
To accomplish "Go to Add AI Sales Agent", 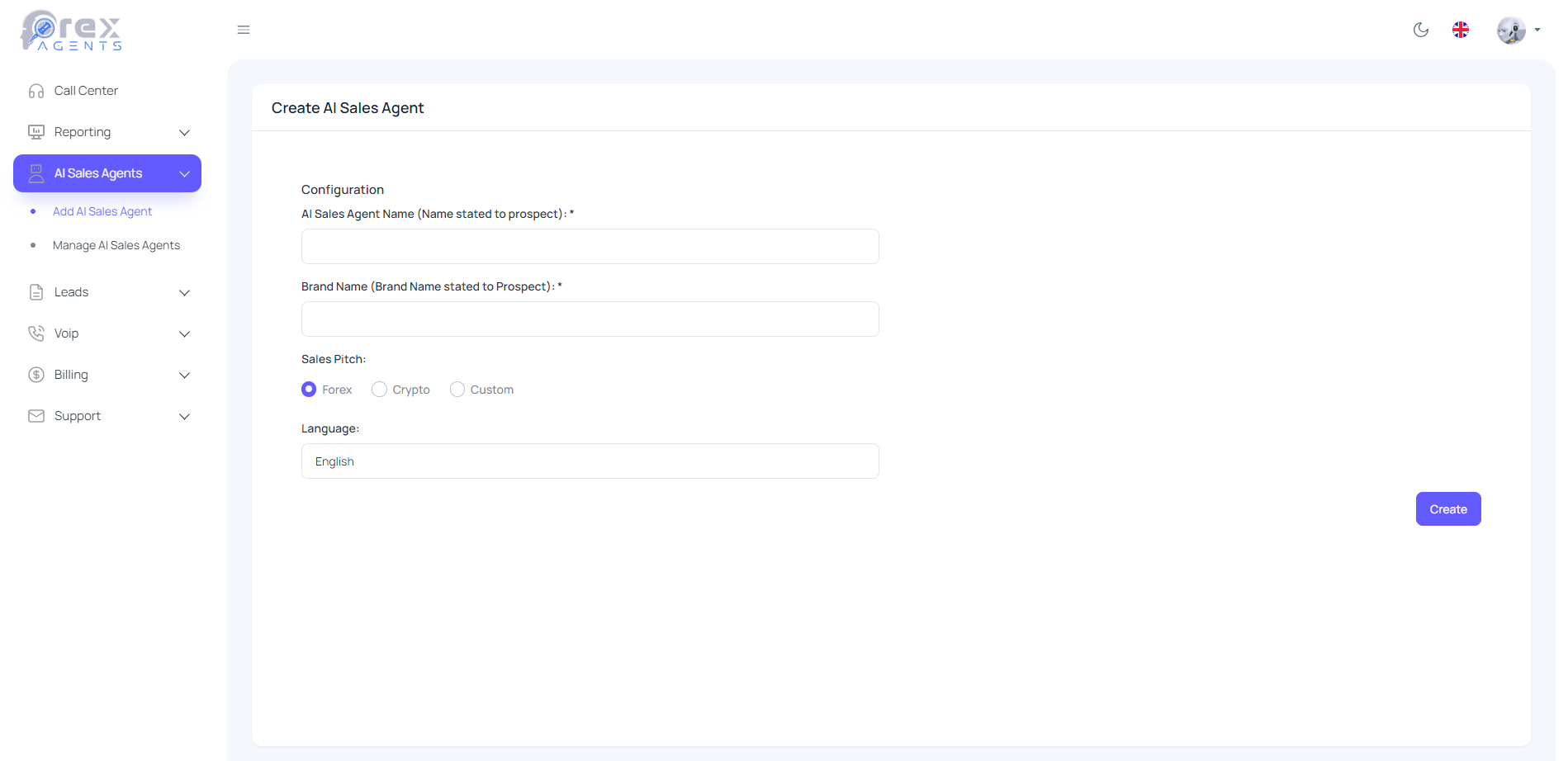I will point(102,211).
